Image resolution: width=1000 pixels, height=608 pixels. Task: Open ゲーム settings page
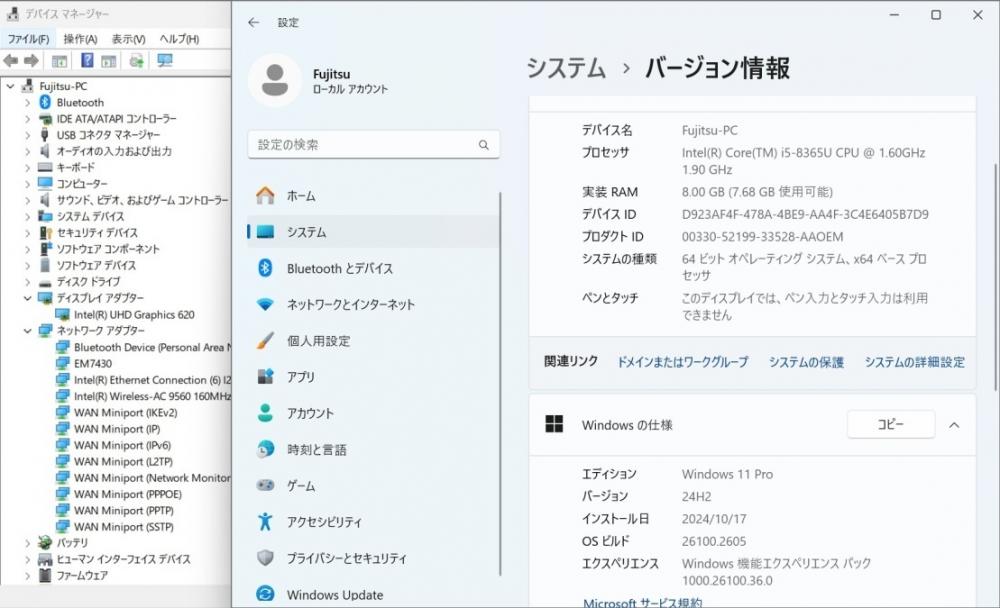pyautogui.click(x=373, y=486)
